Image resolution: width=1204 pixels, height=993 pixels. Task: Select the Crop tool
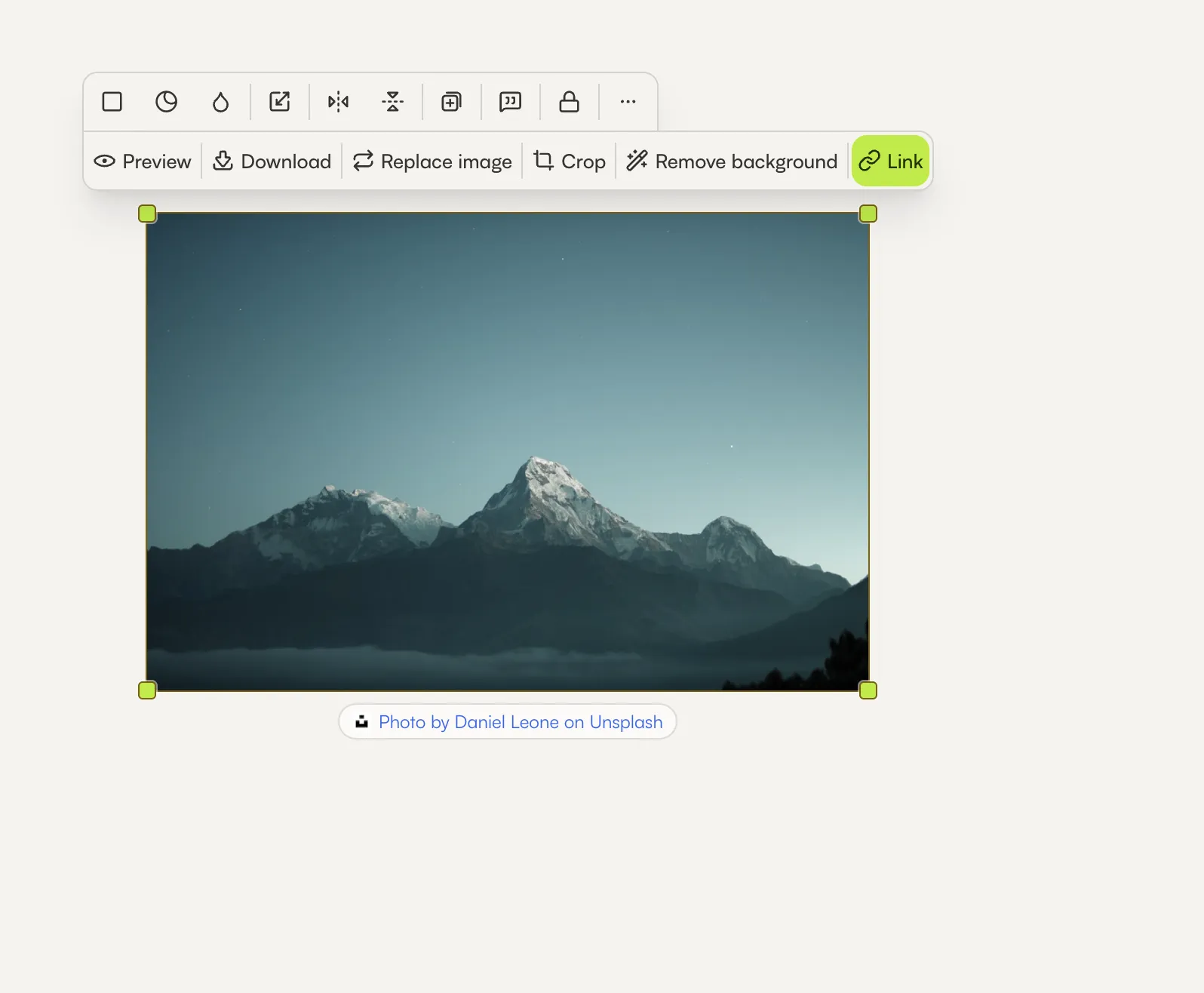(570, 161)
